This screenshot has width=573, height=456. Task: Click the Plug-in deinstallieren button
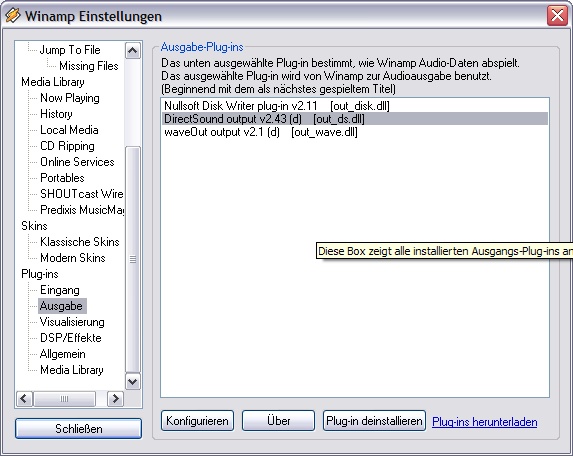pyautogui.click(x=374, y=421)
